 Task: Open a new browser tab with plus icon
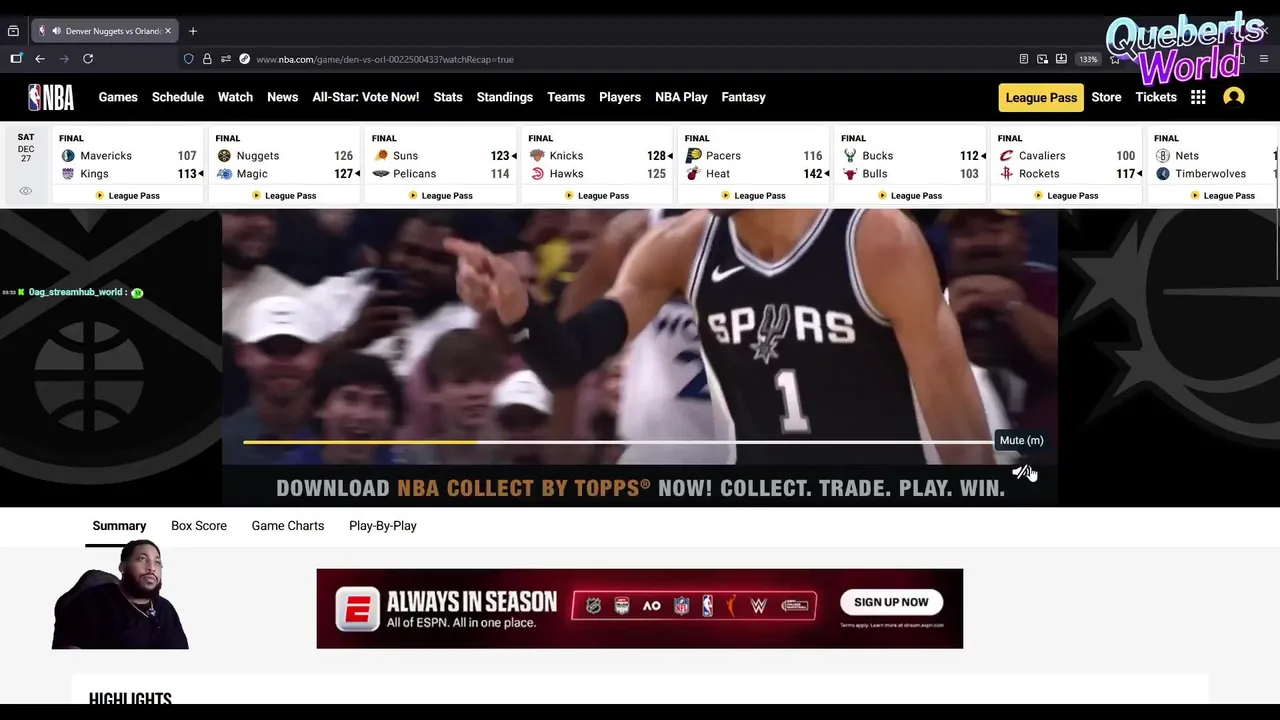193,31
